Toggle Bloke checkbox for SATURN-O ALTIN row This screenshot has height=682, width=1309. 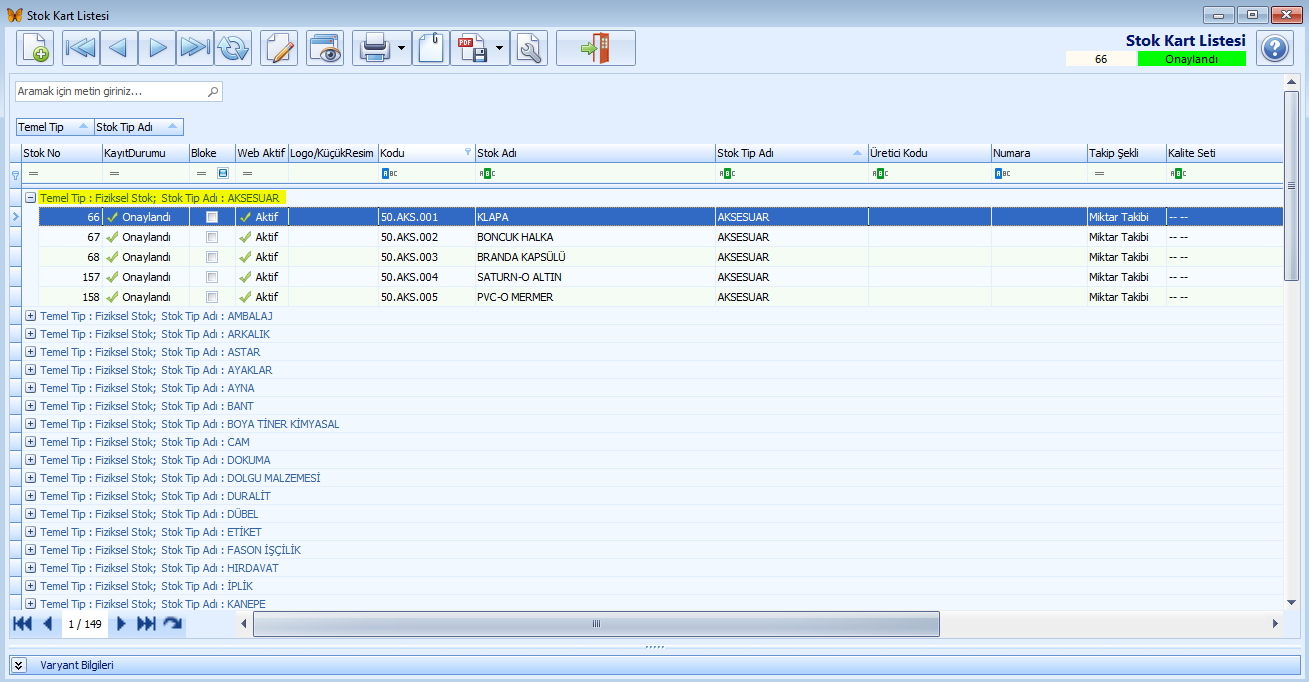click(x=212, y=277)
